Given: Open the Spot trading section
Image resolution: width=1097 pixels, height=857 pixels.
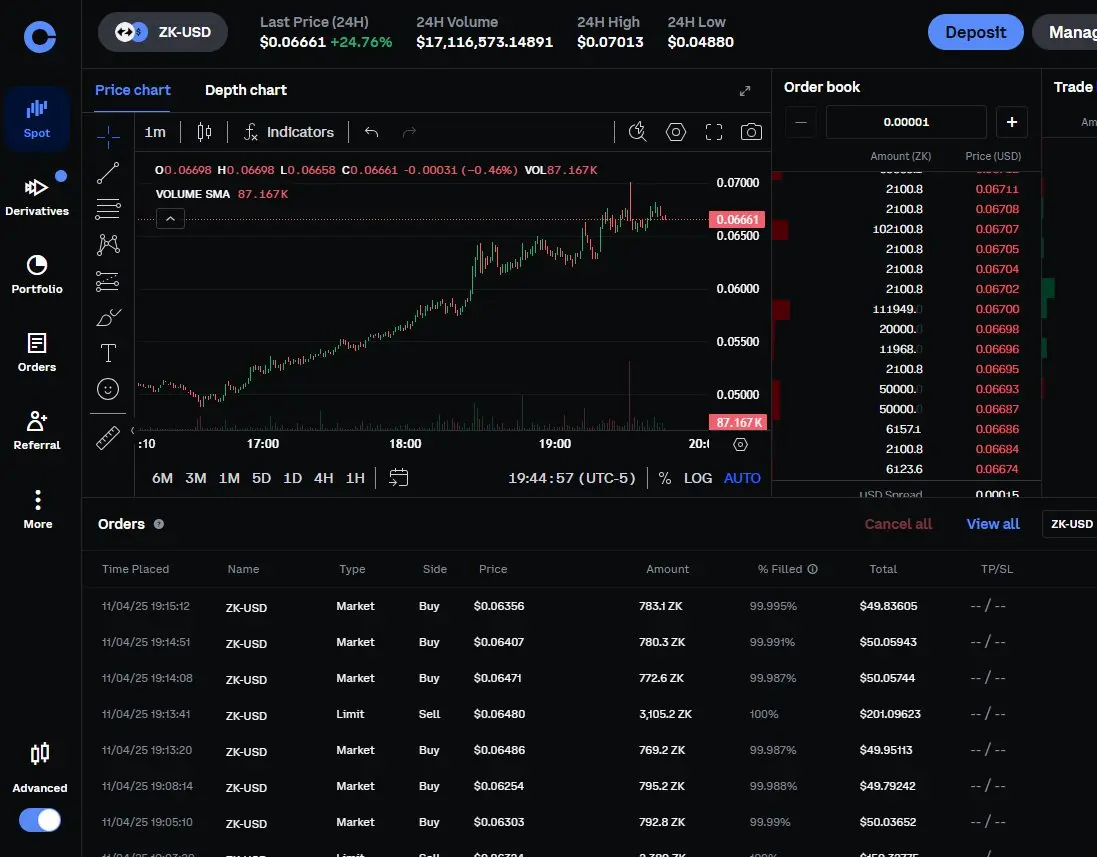Looking at the screenshot, I should 37,119.
